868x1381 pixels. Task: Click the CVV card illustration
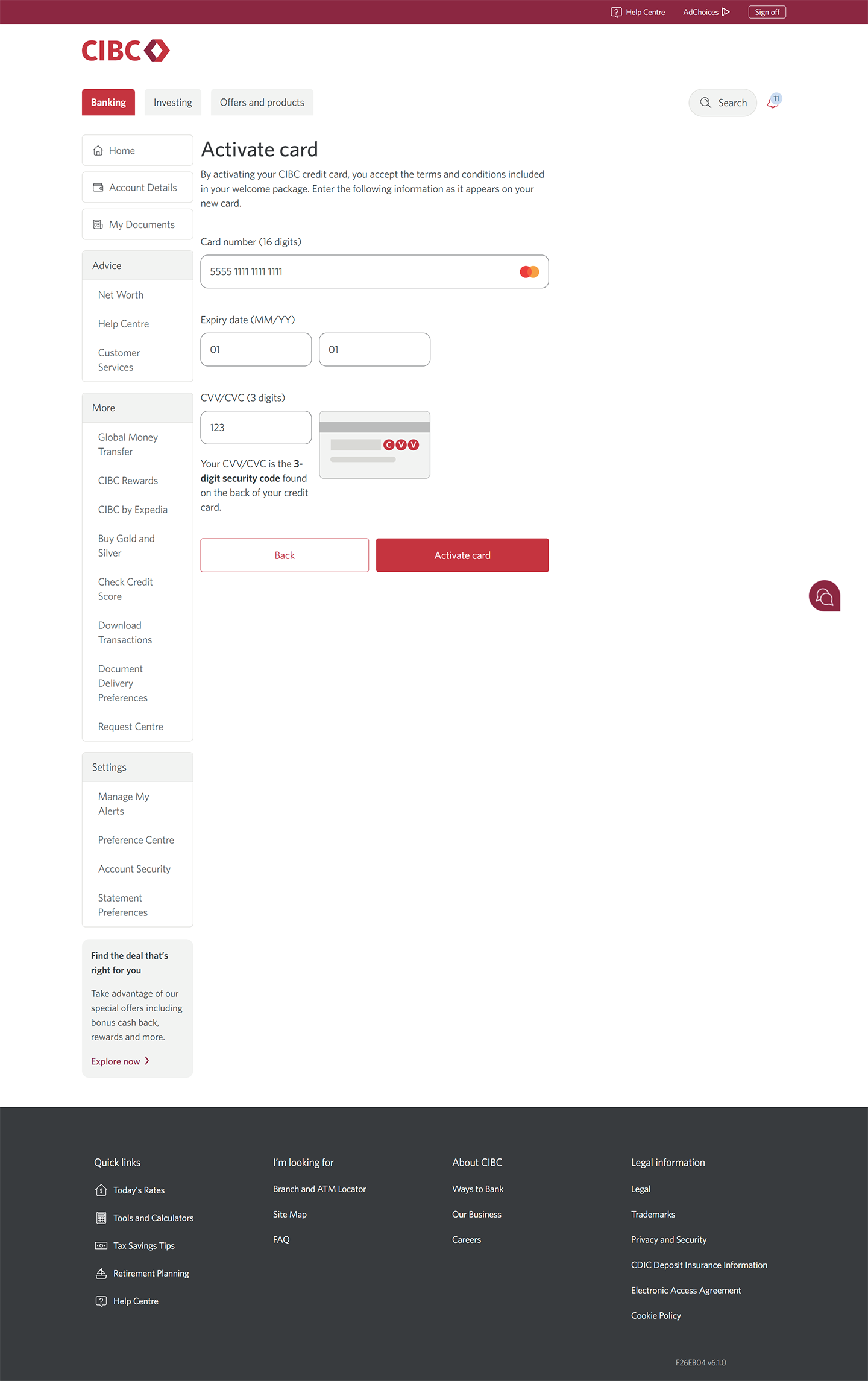[x=374, y=444]
